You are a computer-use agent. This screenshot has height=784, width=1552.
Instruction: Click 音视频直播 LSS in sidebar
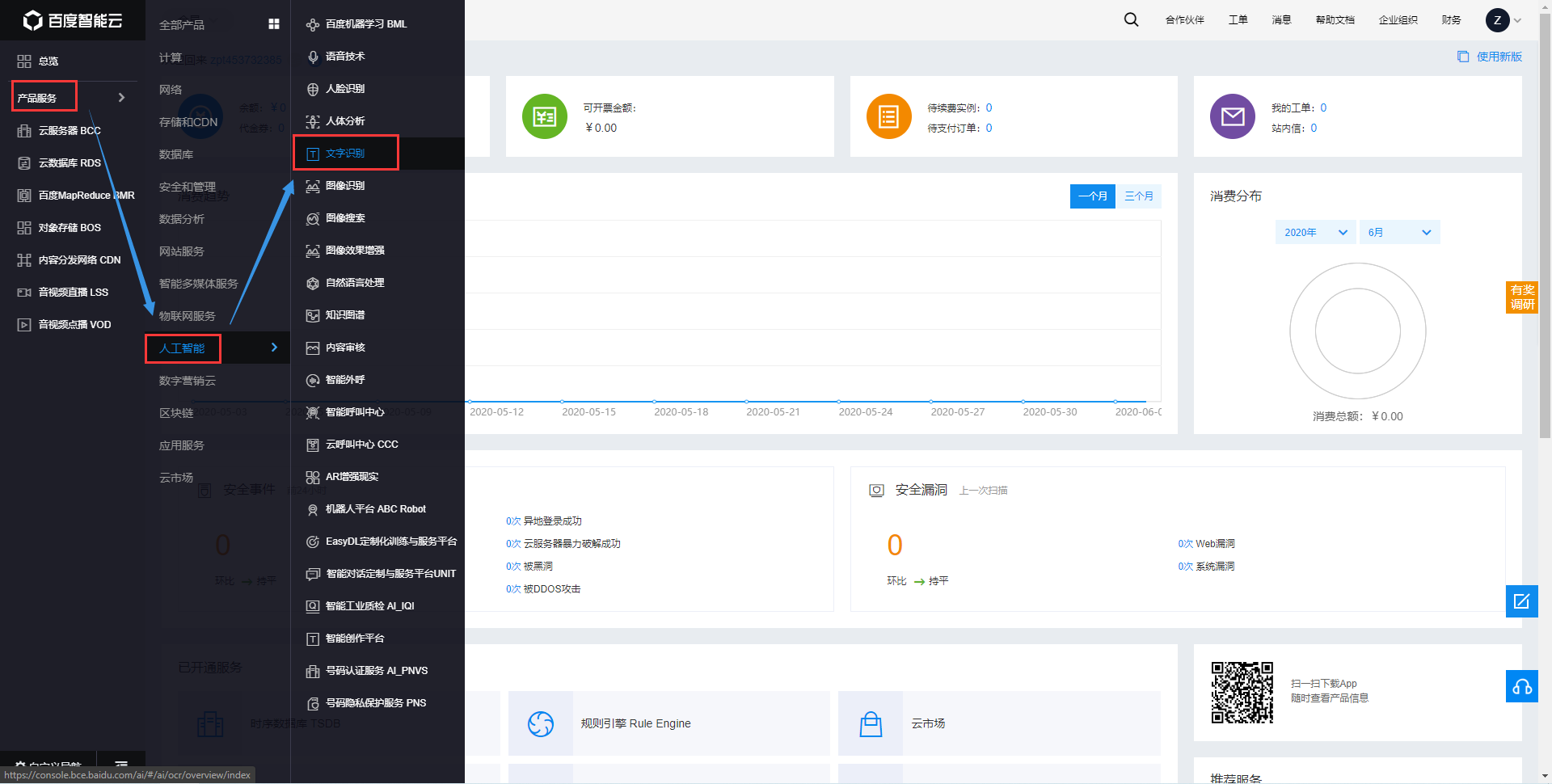coord(73,293)
